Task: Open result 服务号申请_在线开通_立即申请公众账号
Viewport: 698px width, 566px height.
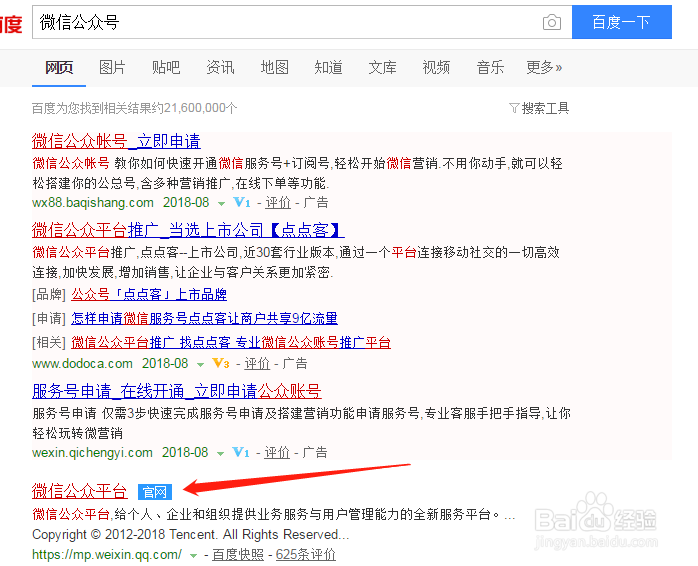Action: point(177,391)
